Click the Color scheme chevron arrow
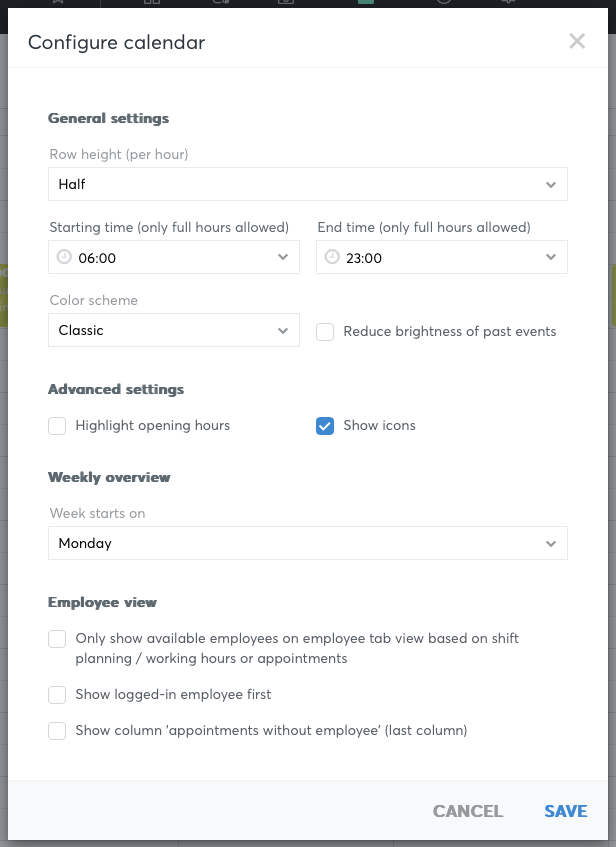Viewport: 616px width, 847px height. pyautogui.click(x=283, y=331)
